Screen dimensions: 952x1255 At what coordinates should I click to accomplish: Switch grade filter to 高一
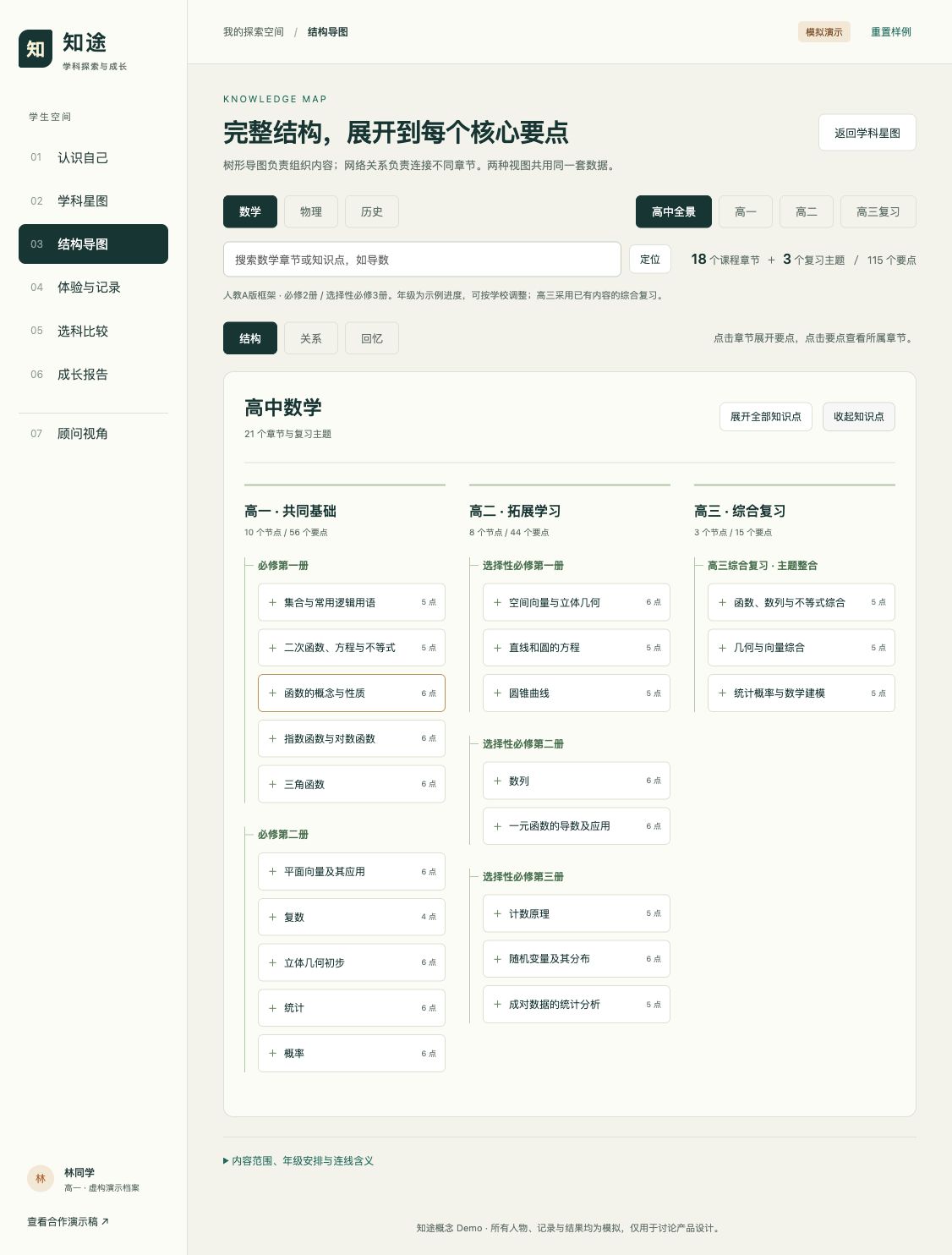click(x=746, y=211)
